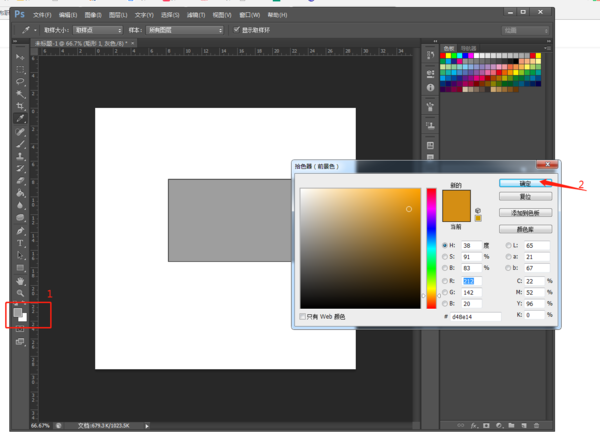Image resolution: width=600 pixels, height=434 pixels.
Task: Select the L lightness radio button
Action: [x=508, y=245]
